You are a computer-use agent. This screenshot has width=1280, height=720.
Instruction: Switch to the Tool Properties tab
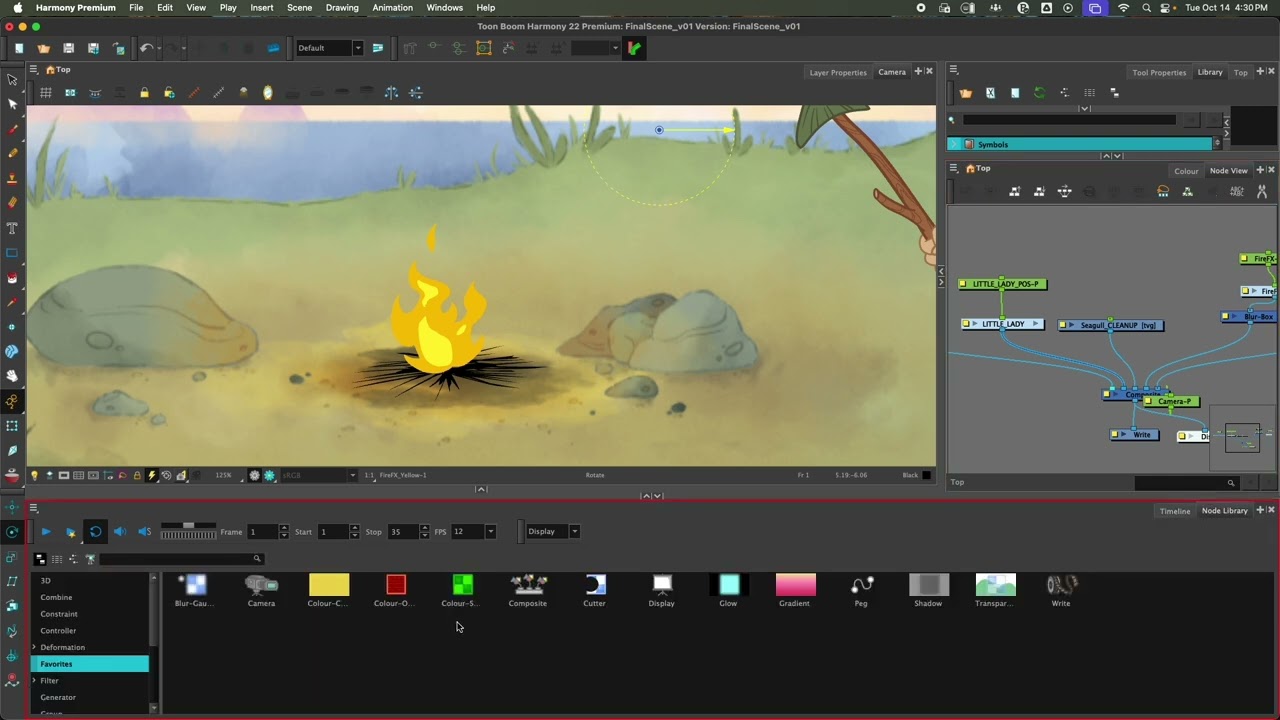[x=1159, y=72]
